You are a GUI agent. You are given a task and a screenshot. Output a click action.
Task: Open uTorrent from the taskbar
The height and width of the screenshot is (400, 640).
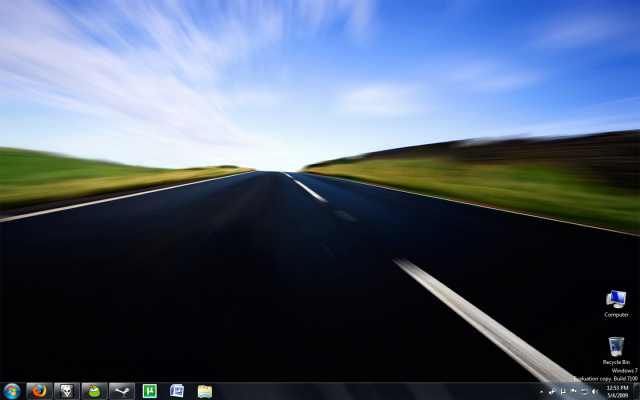[150, 391]
